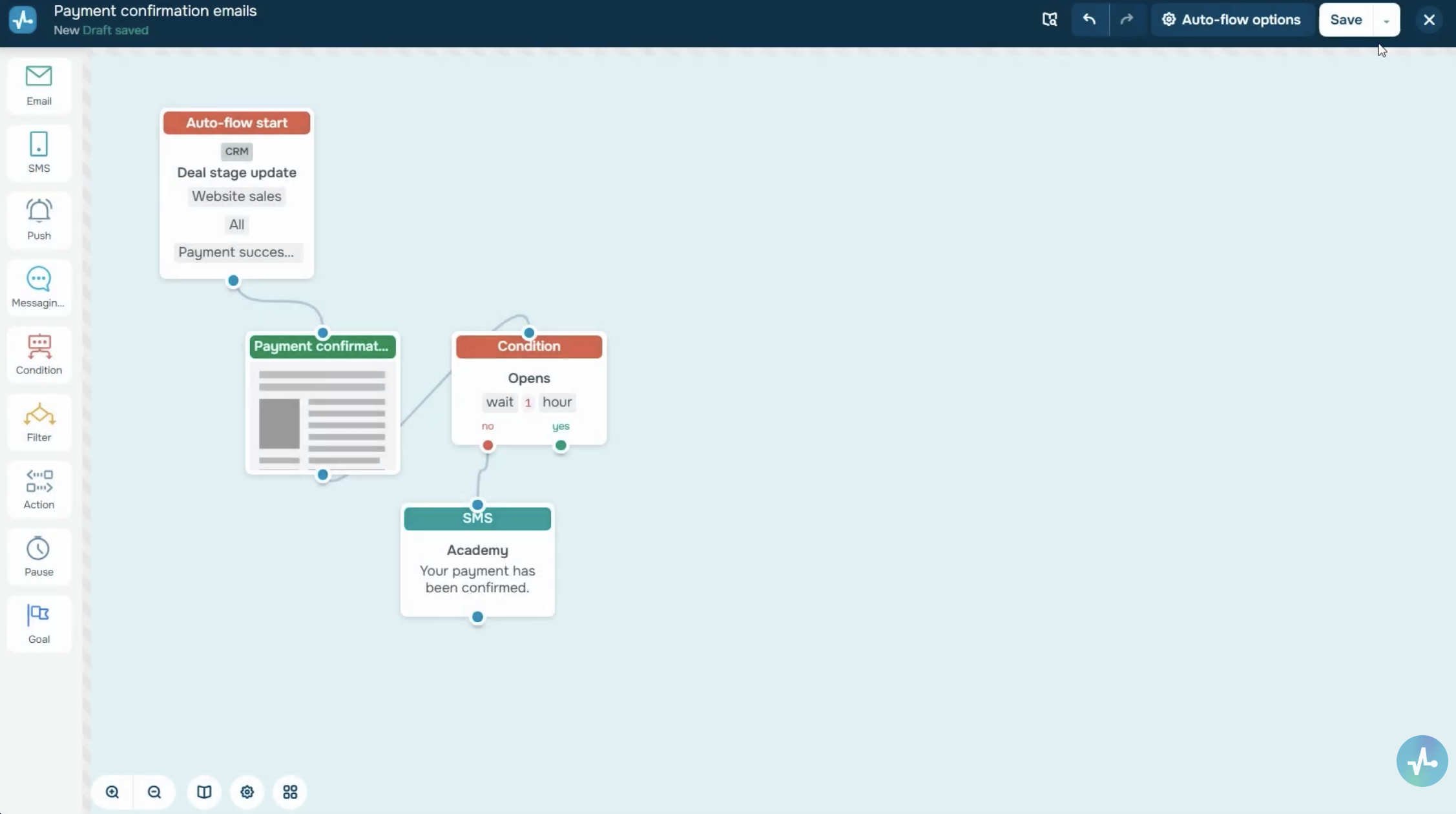Save the auto-flow

[x=1346, y=19]
